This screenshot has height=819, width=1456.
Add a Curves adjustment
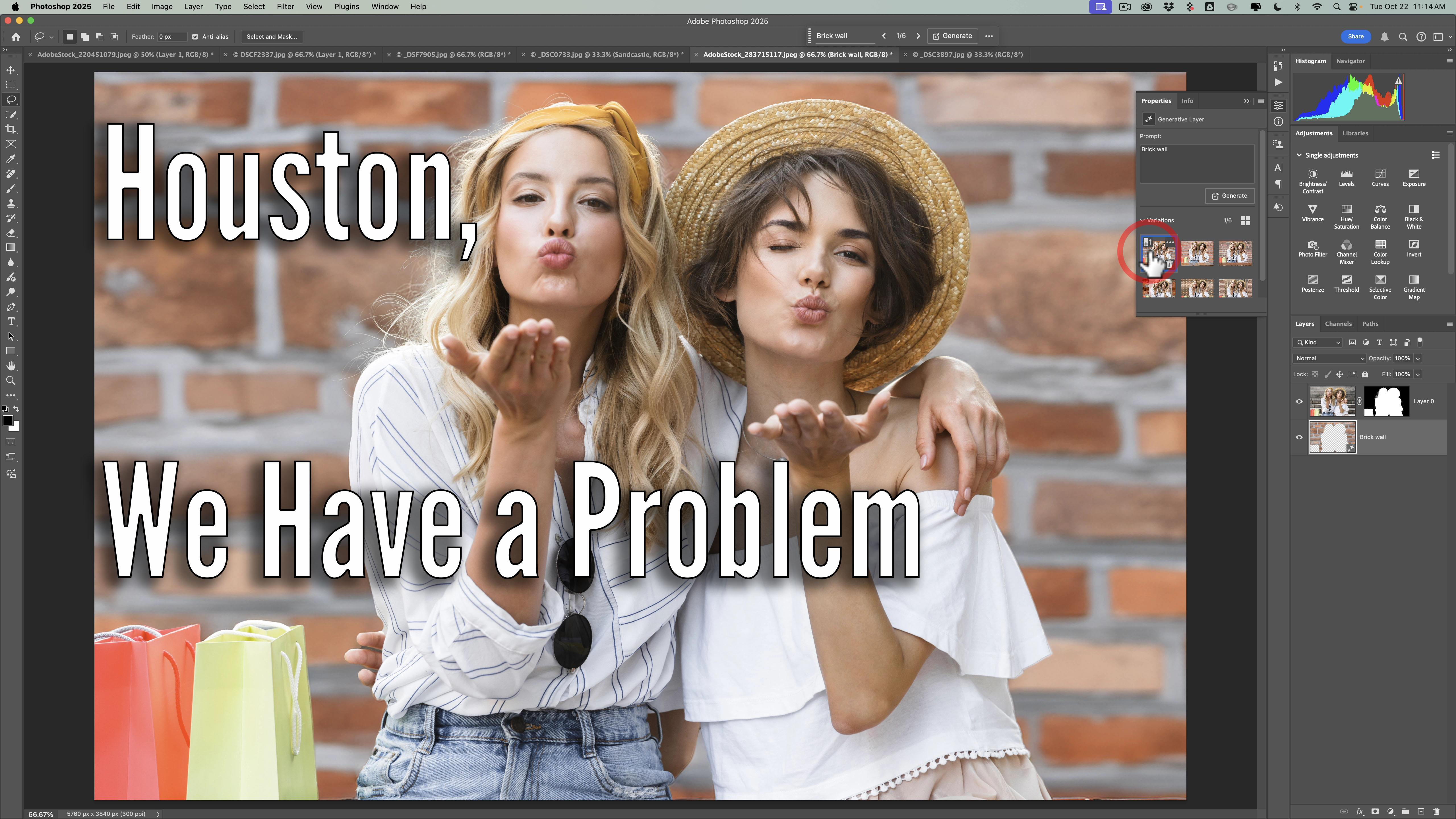point(1380,177)
